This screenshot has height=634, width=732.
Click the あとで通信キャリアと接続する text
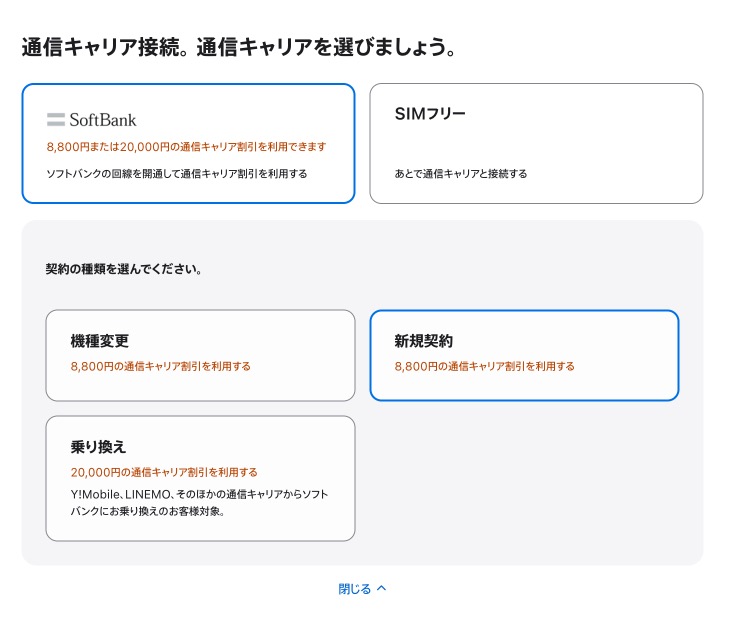click(461, 173)
